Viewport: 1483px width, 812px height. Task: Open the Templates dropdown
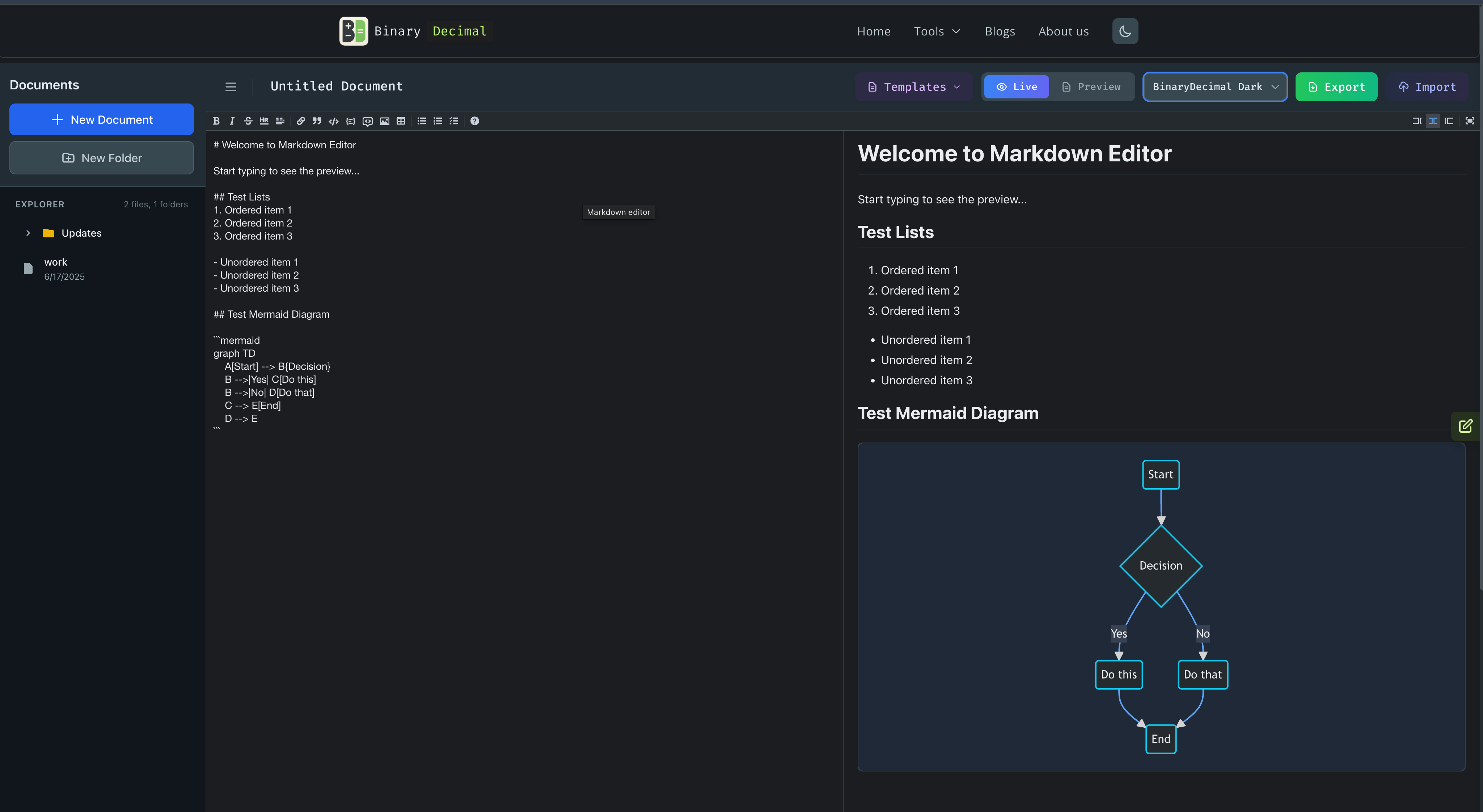914,87
